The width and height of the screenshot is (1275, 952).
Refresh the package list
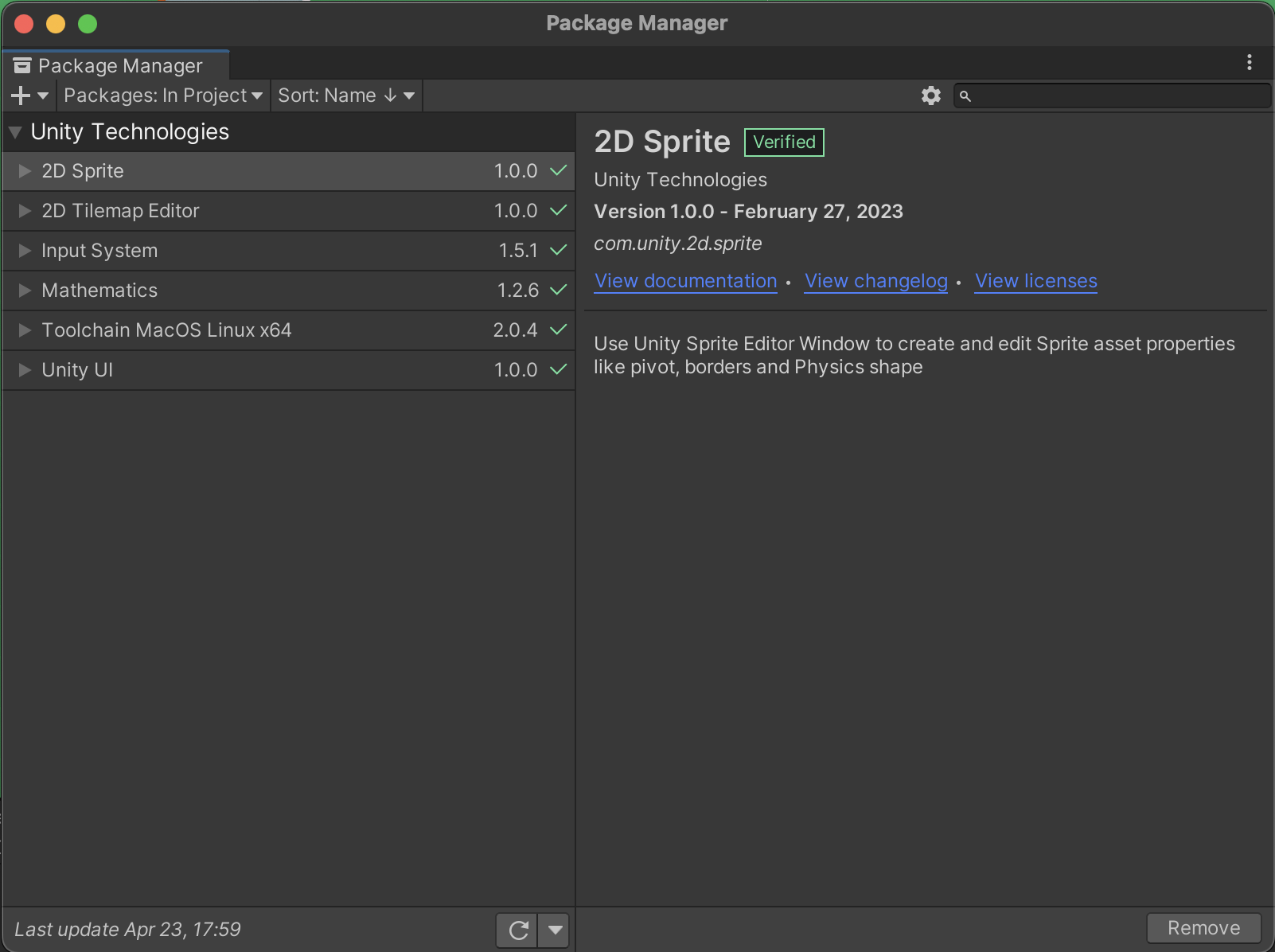[x=517, y=930]
